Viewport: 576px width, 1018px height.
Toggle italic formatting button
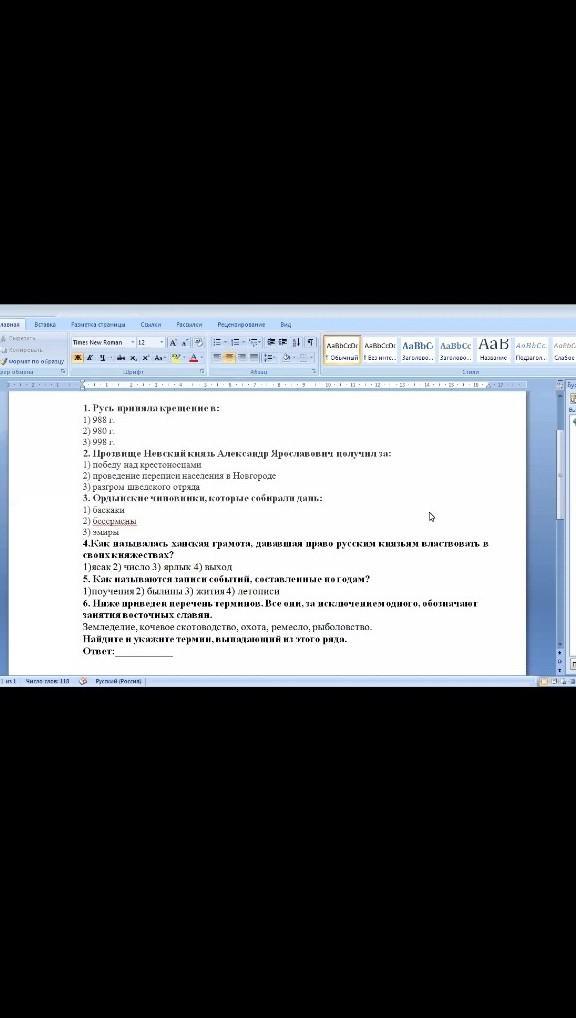pos(90,358)
